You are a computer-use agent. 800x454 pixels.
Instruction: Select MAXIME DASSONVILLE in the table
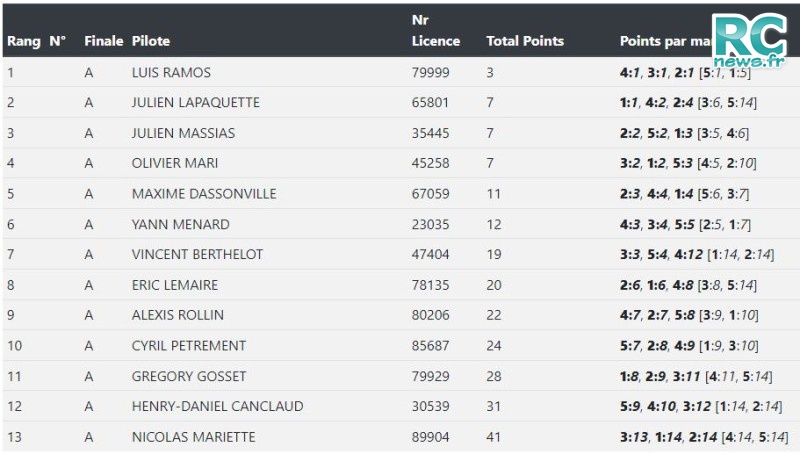pos(204,194)
